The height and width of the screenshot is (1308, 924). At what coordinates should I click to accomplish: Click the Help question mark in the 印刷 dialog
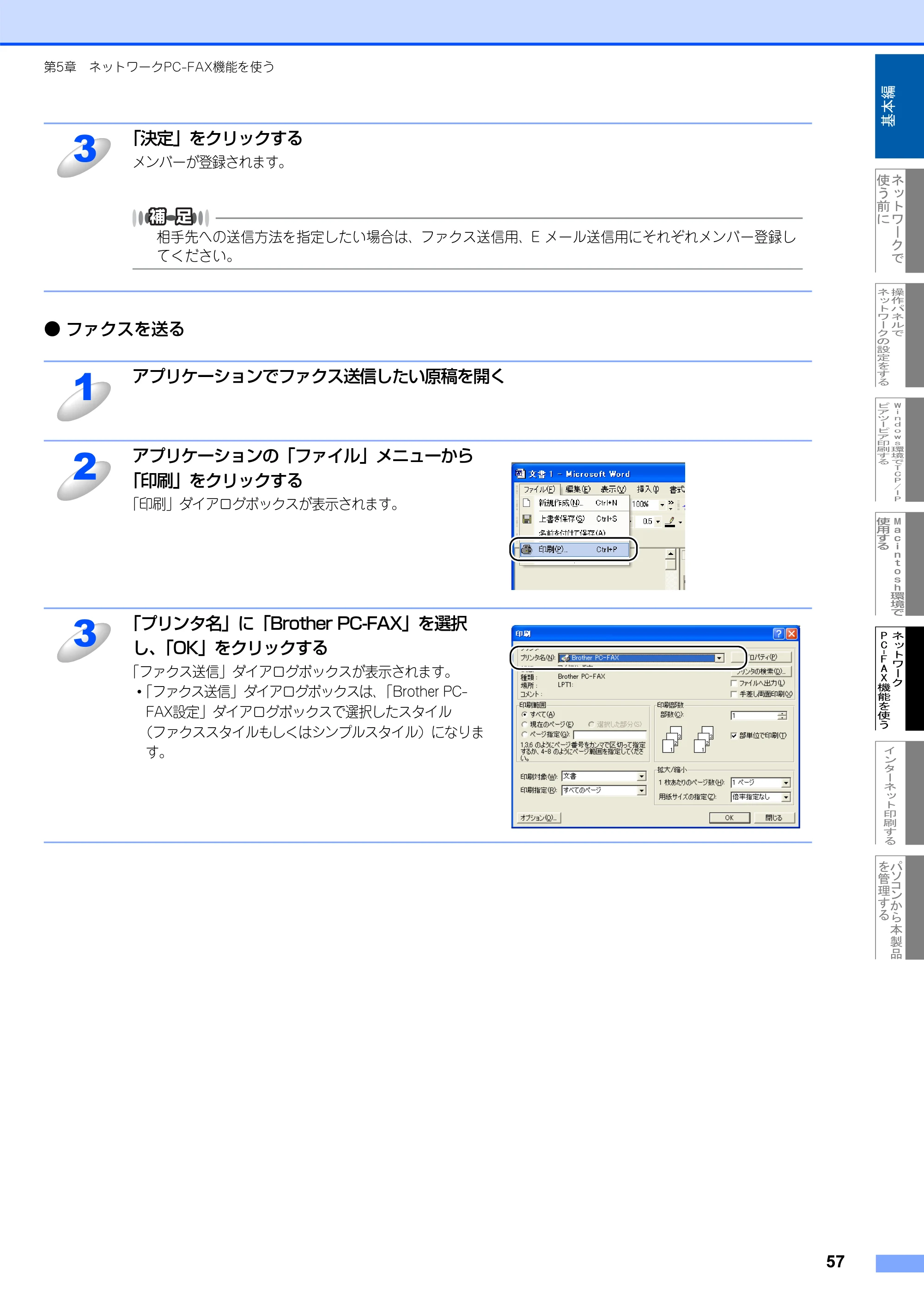pyautogui.click(x=778, y=633)
